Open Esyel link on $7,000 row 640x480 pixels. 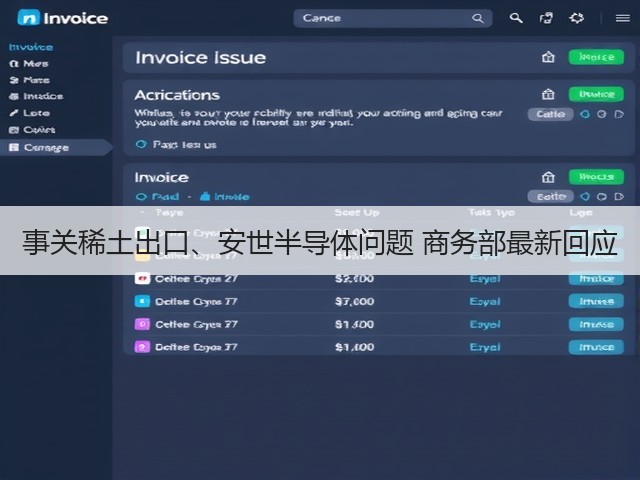click(x=485, y=302)
